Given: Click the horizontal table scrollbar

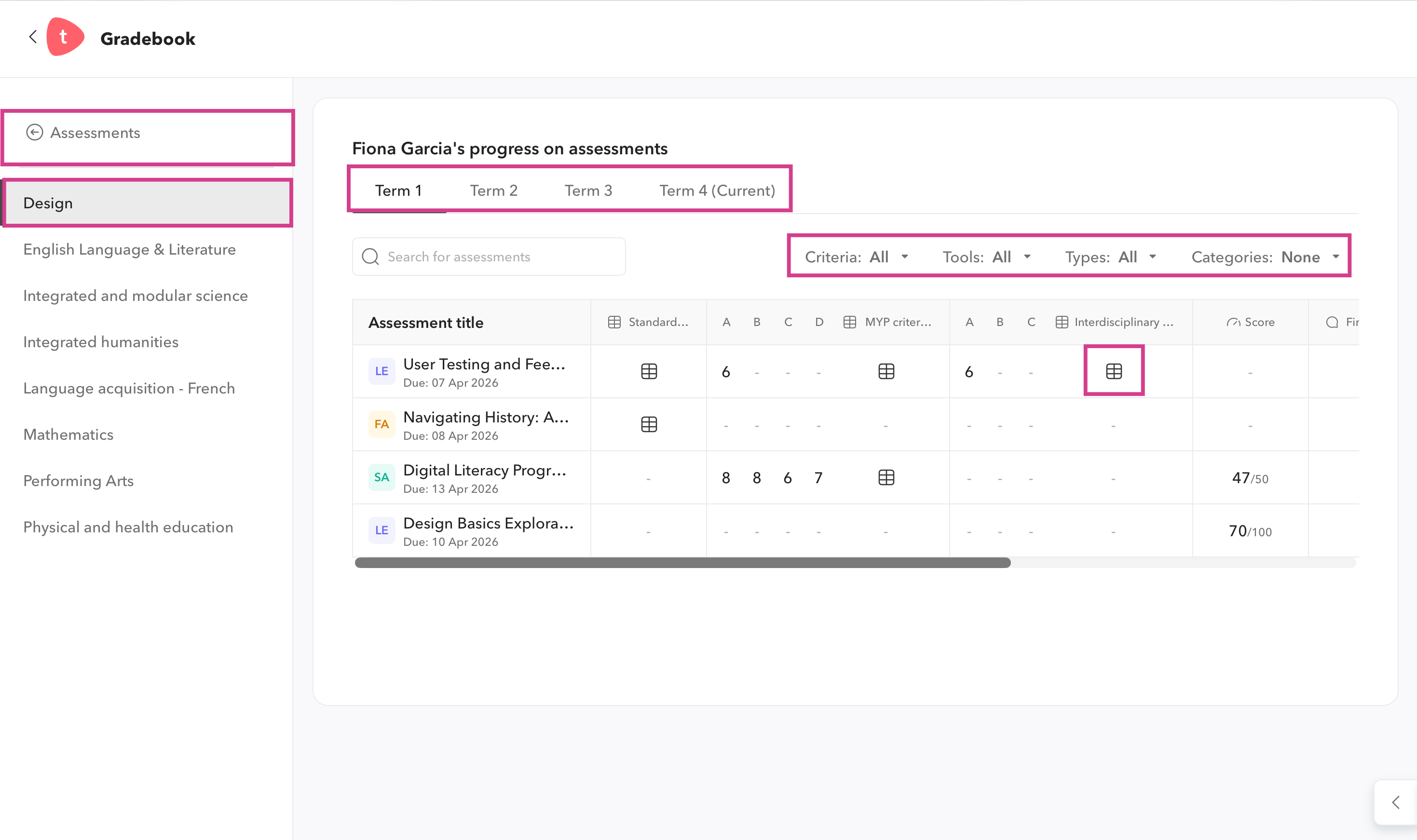Looking at the screenshot, I should 682,563.
